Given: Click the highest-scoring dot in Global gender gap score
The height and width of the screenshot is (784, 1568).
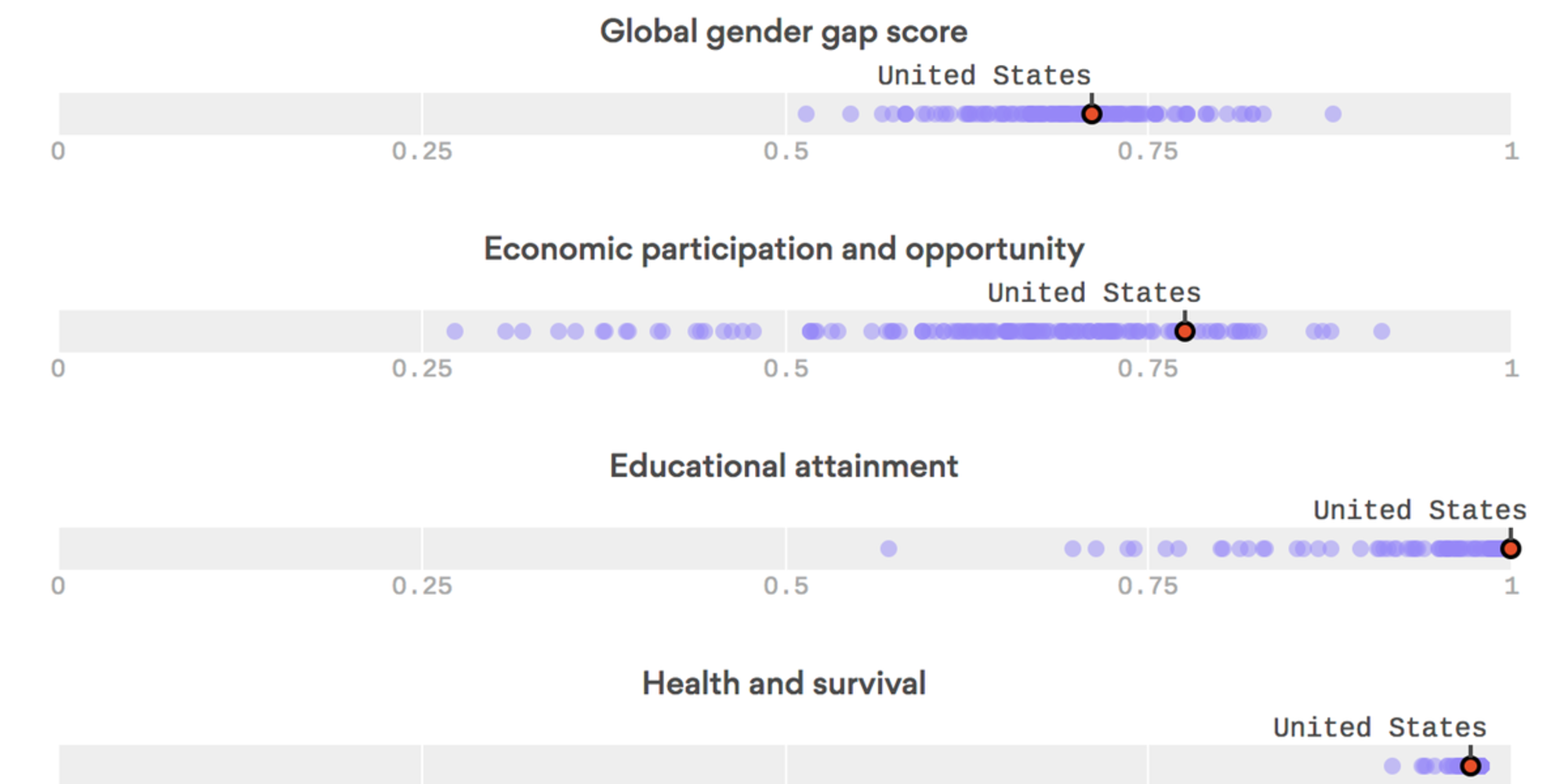Looking at the screenshot, I should pos(1333,114).
